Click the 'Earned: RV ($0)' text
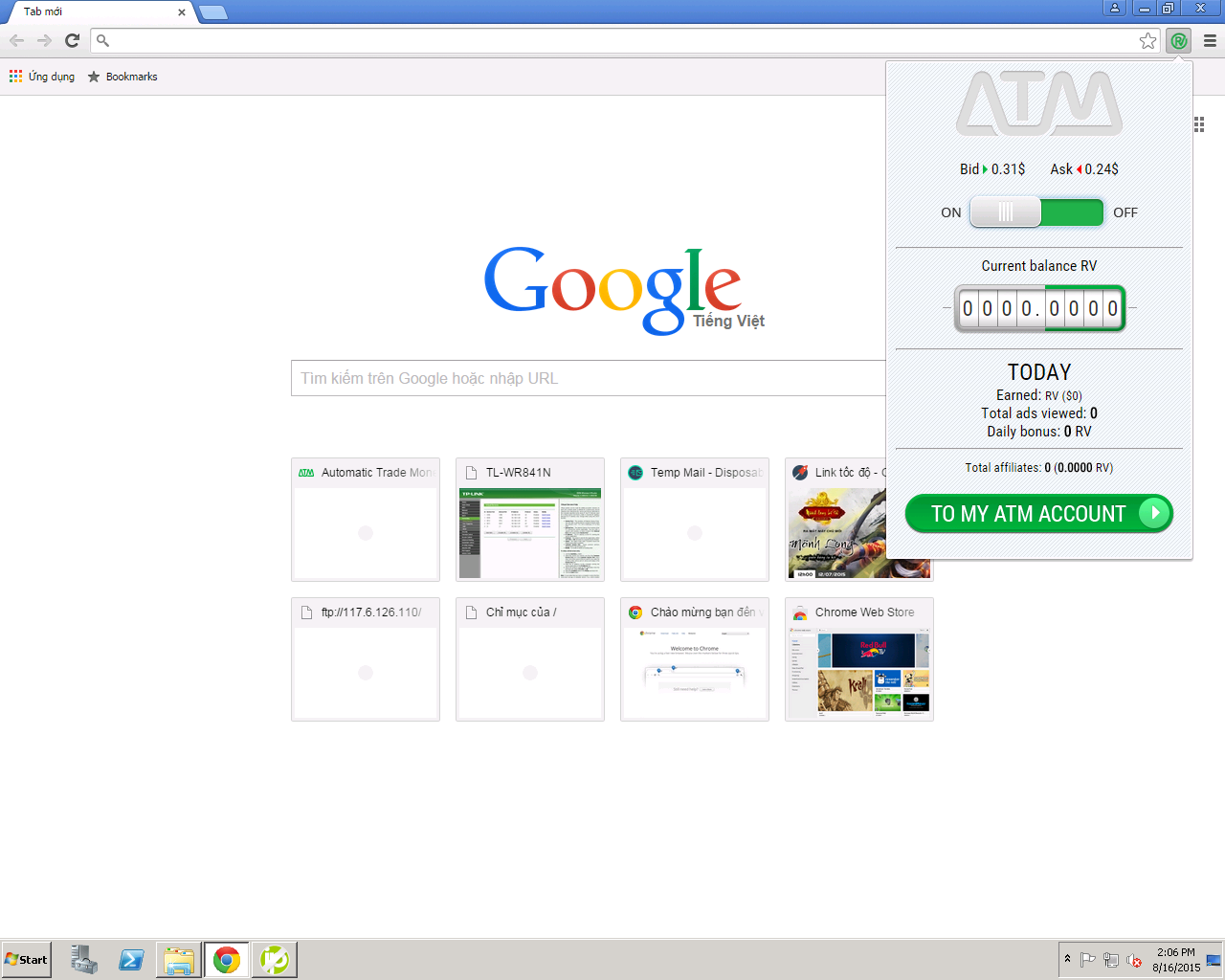The width and height of the screenshot is (1225, 980). tap(1039, 395)
